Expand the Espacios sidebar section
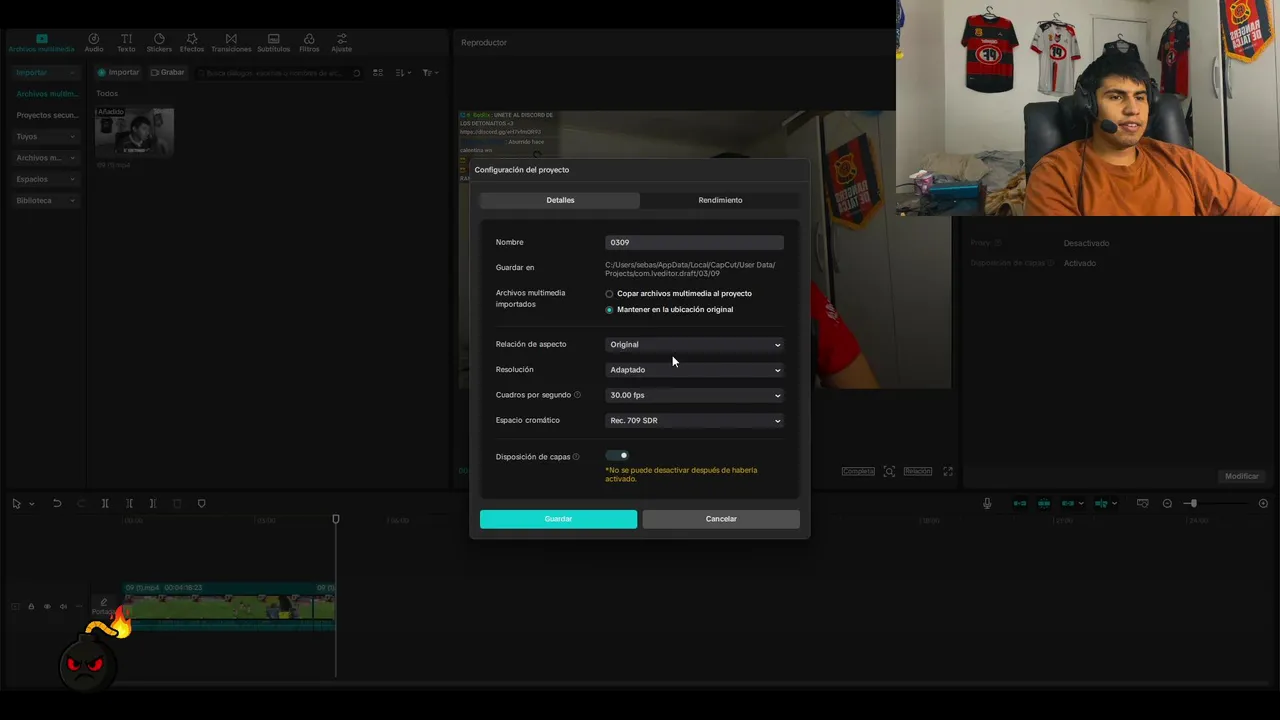The width and height of the screenshot is (1280, 720). [x=45, y=179]
